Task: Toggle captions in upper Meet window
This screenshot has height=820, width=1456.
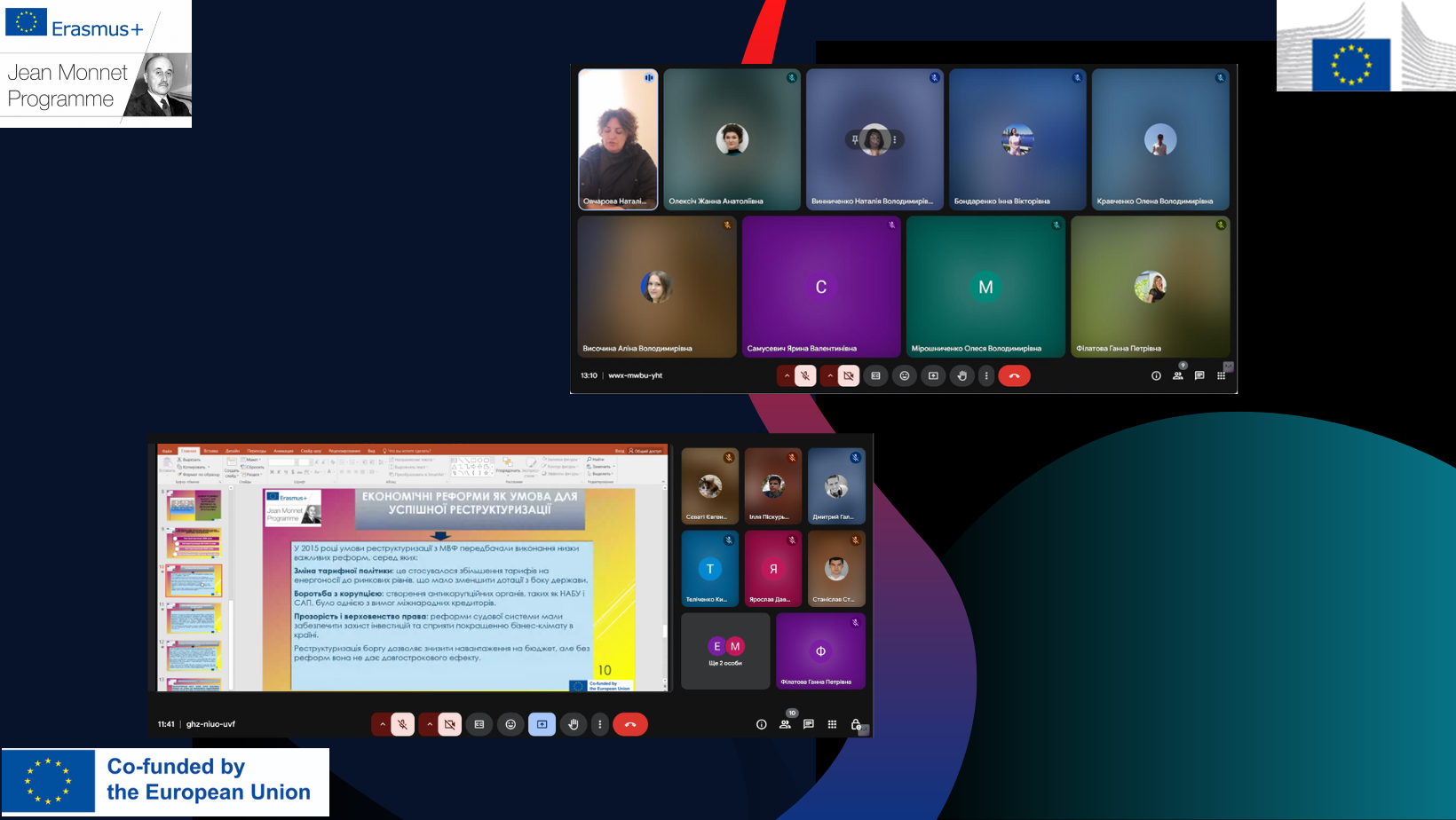Action: pos(876,375)
